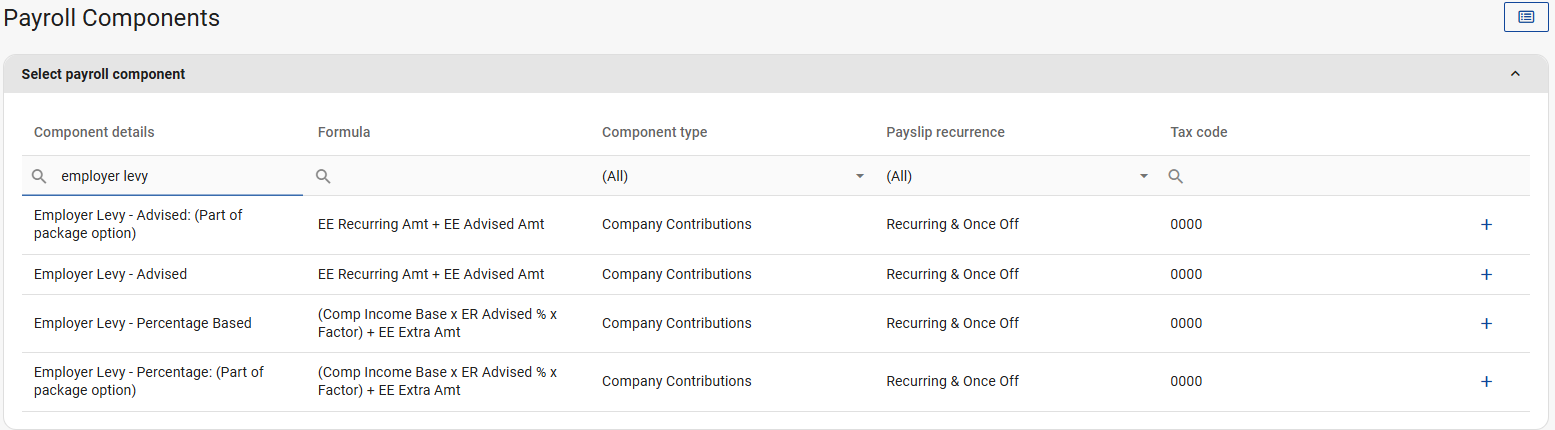The height and width of the screenshot is (430, 1555).
Task: Click Component details column header
Action: [x=94, y=132]
